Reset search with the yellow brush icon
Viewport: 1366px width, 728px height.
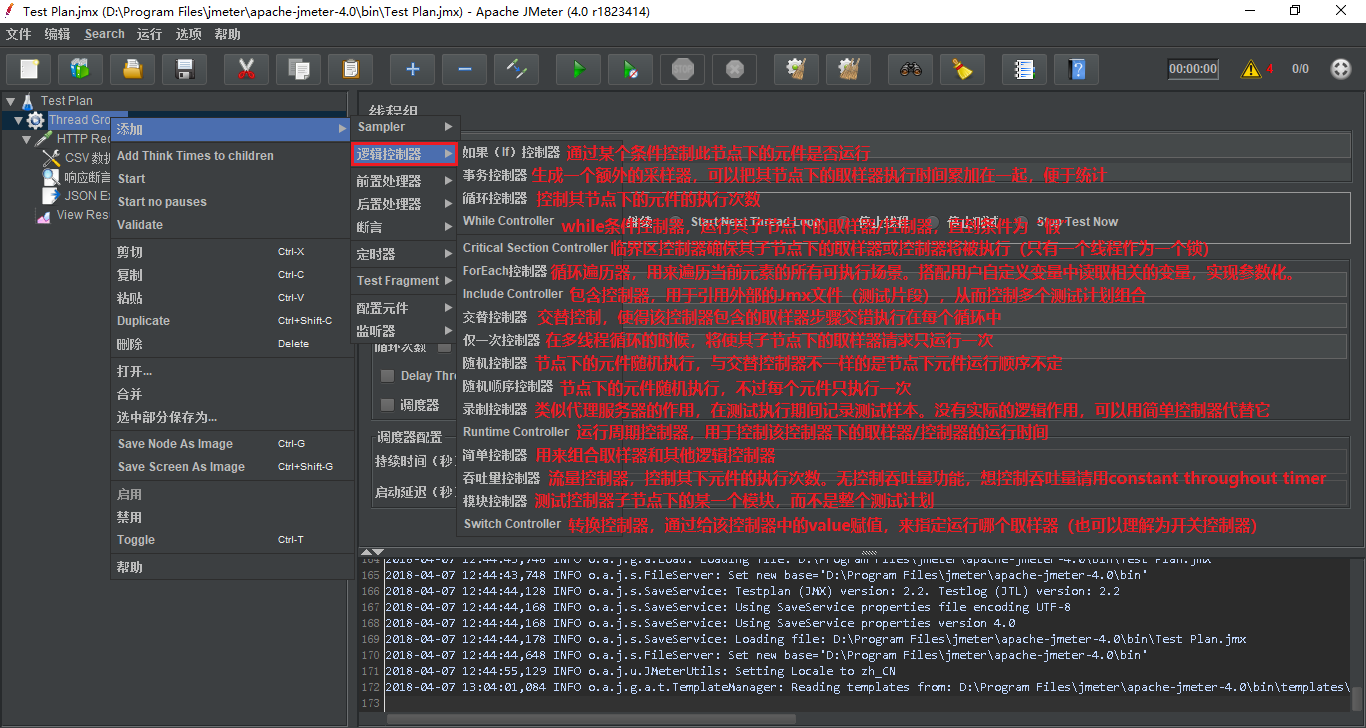(962, 69)
